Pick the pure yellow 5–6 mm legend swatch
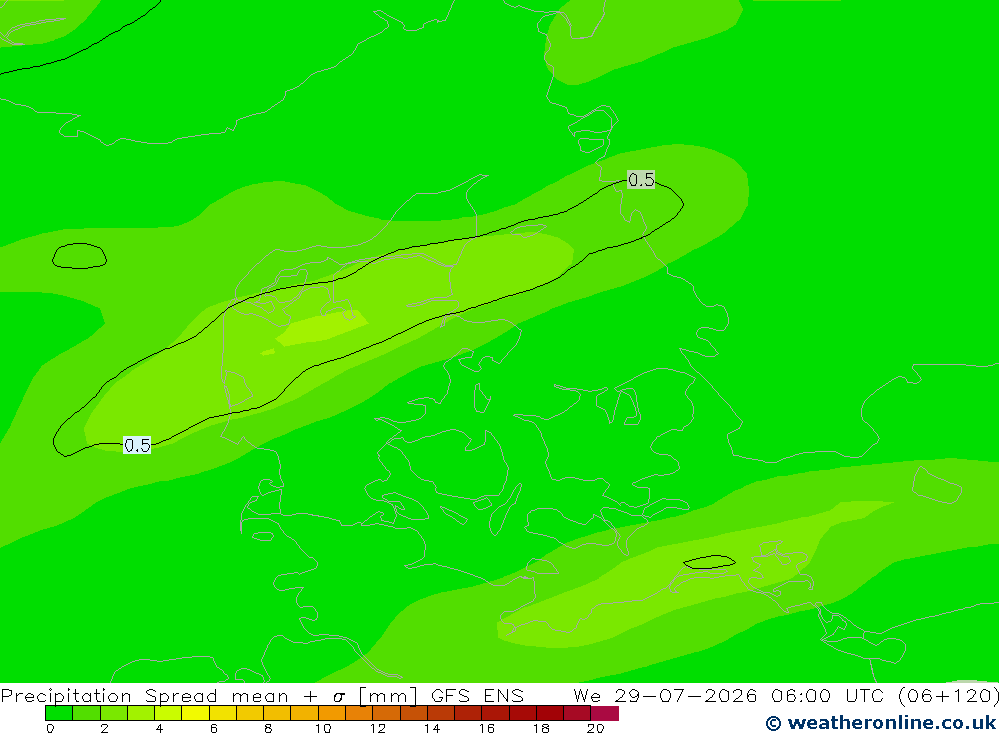This screenshot has height=733, width=1000. pyautogui.click(x=195, y=713)
